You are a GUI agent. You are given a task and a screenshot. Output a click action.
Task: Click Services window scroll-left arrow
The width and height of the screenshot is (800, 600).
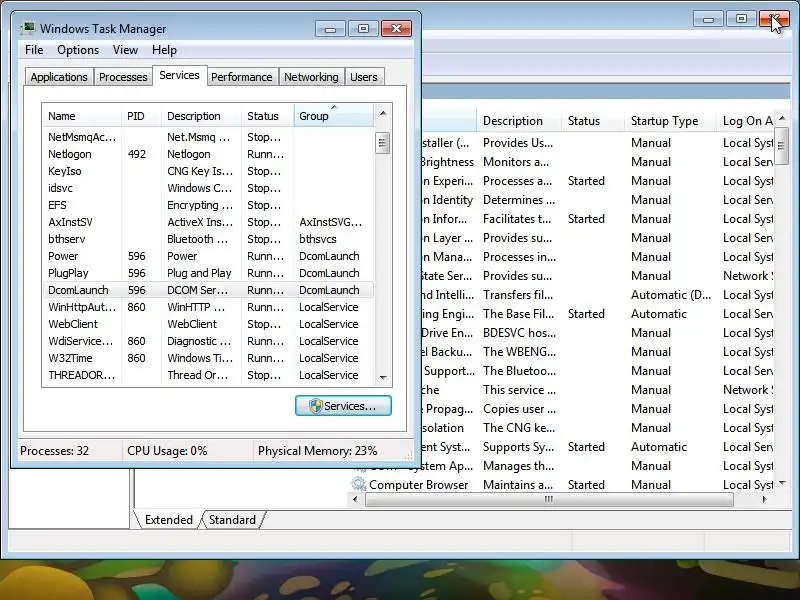pos(356,499)
